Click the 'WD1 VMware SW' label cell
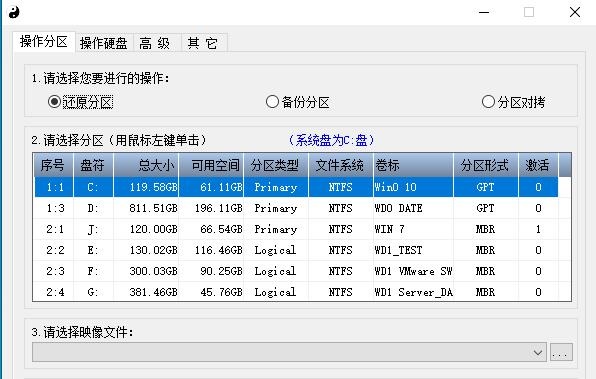This screenshot has height=379, width=596. 414,271
